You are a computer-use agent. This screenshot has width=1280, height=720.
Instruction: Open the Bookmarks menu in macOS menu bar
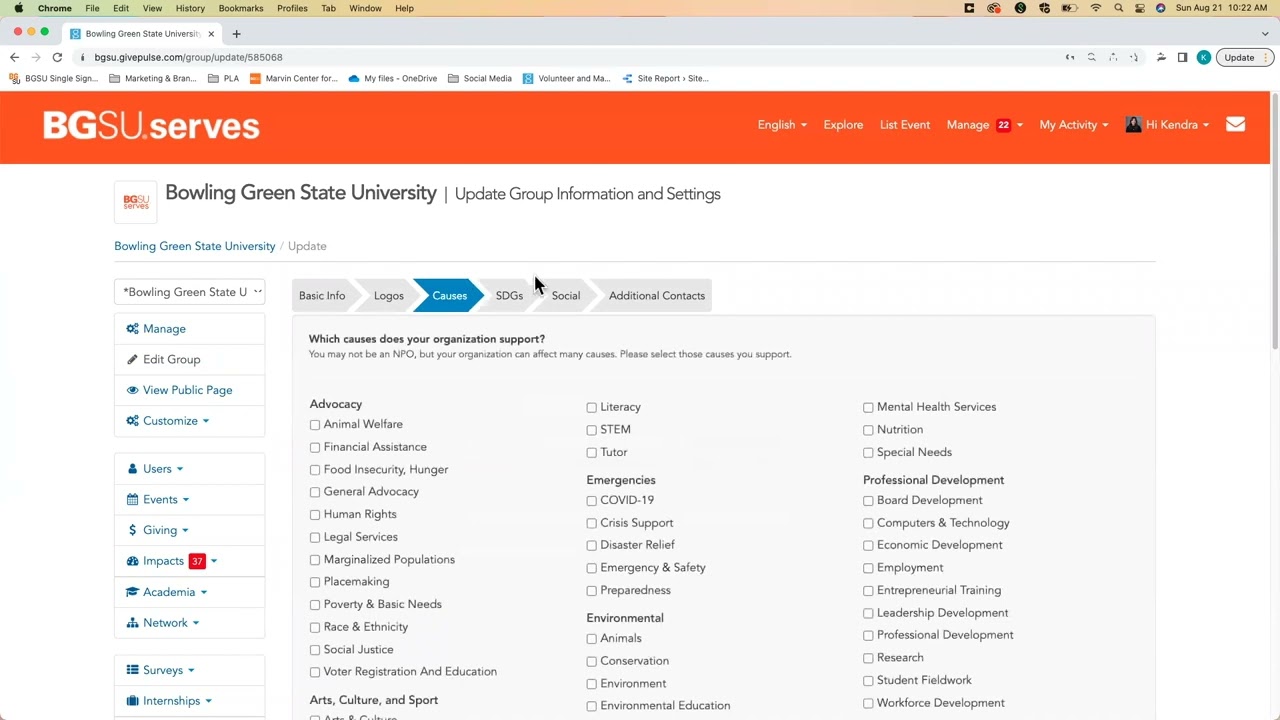point(241,8)
